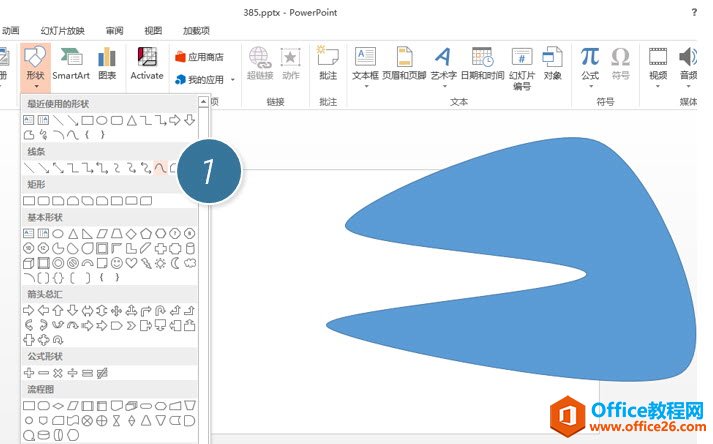Choose the lightning bolt shape
Image resolution: width=713 pixels, height=444 pixels.
click(x=146, y=263)
